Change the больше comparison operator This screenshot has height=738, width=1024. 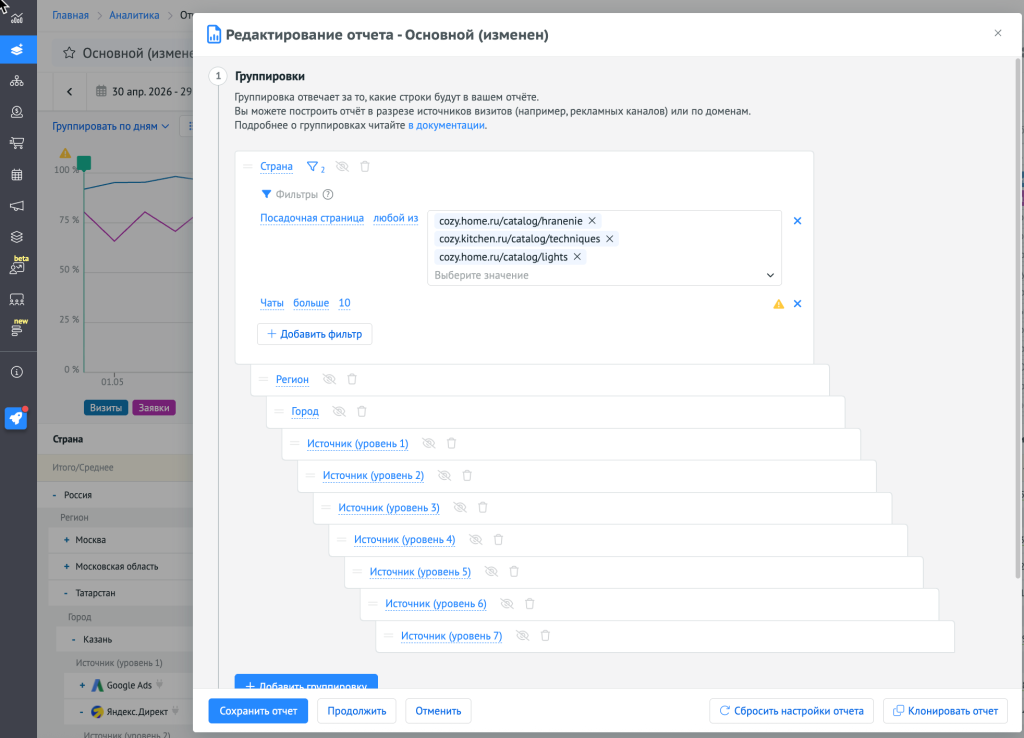click(311, 303)
